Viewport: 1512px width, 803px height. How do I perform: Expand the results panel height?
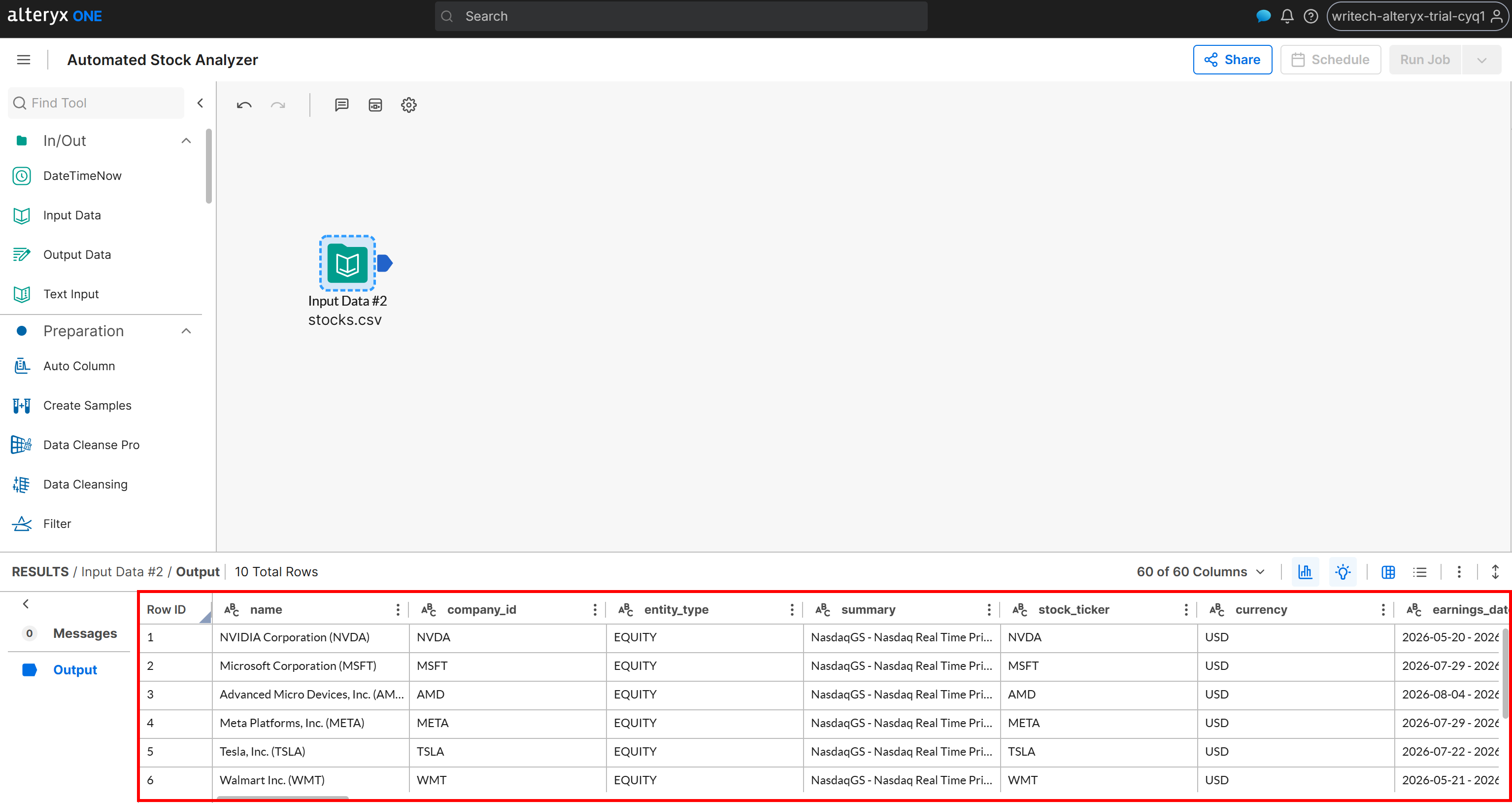pyautogui.click(x=1496, y=571)
